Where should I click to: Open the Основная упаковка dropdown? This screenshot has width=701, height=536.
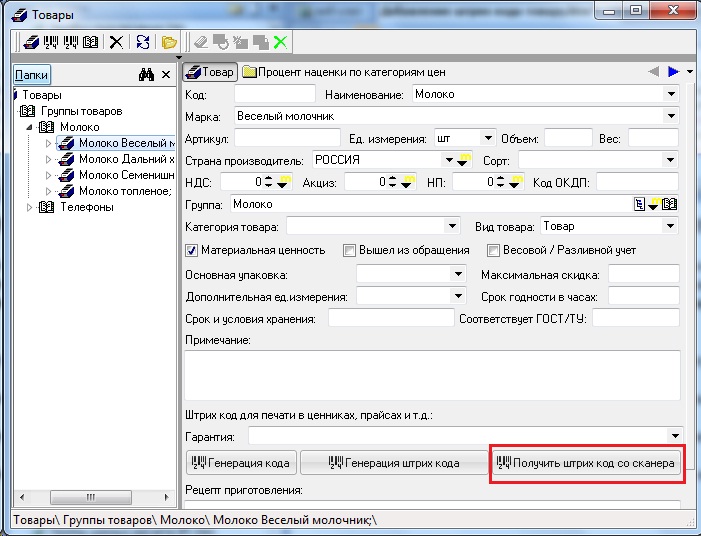(x=458, y=274)
